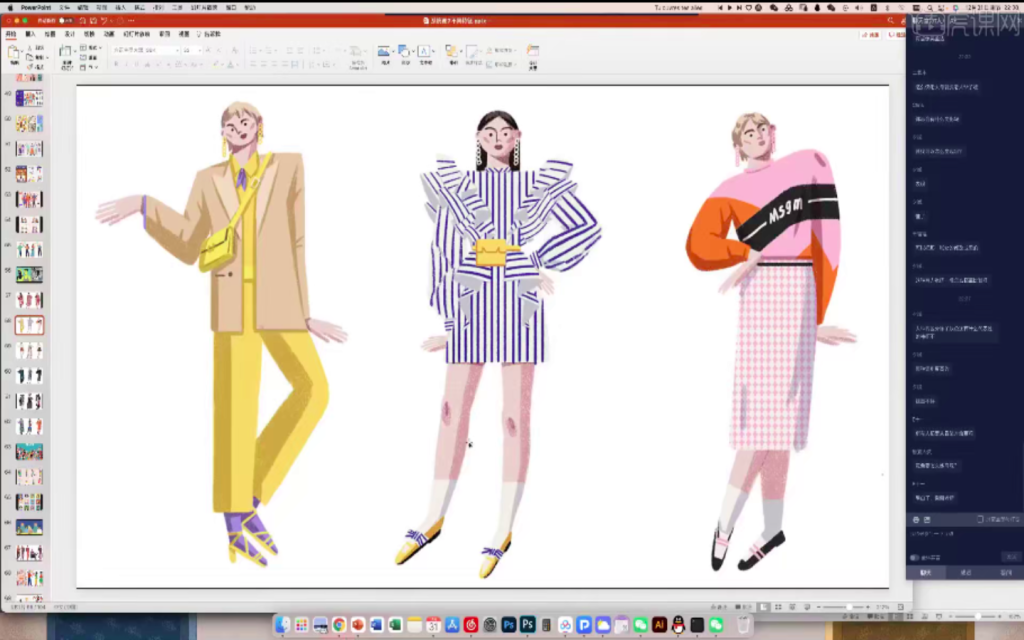This screenshot has height=640, width=1024.
Task: Open the Home tab in ribbon
Action: tap(11, 33)
